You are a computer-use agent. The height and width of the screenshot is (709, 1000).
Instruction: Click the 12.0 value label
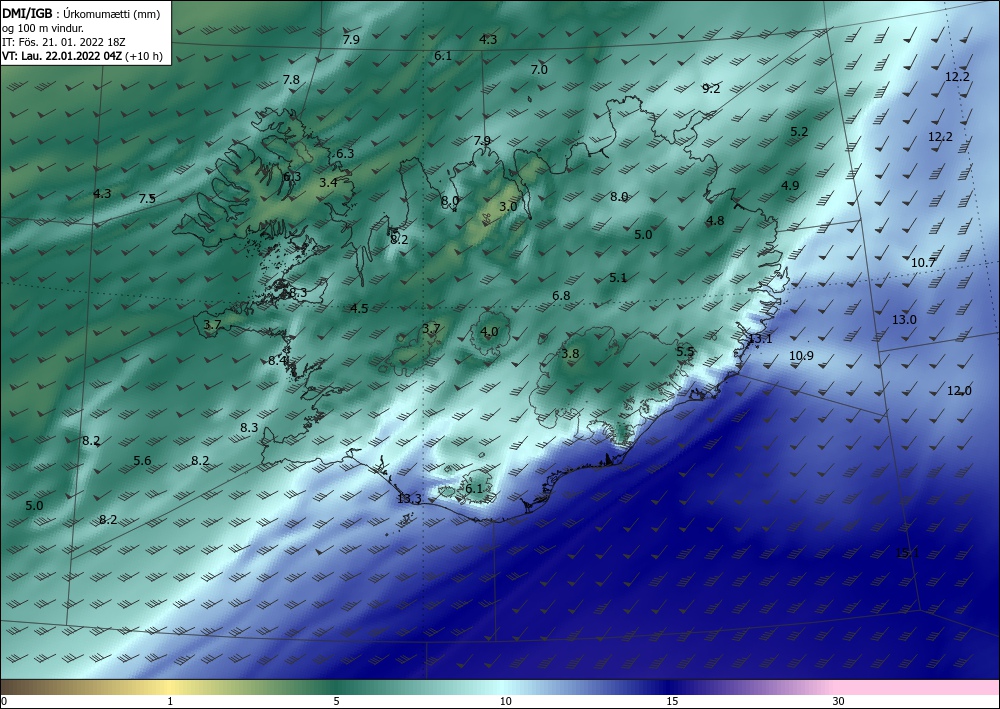[959, 391]
